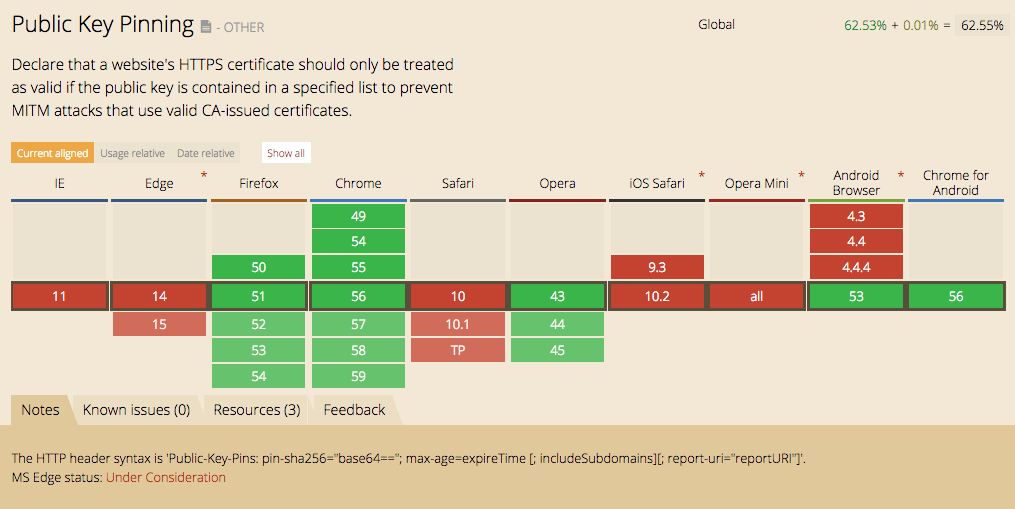Screen dimensions: 1015x509
Task: Toggle the Show all versions button
Action: (x=286, y=153)
